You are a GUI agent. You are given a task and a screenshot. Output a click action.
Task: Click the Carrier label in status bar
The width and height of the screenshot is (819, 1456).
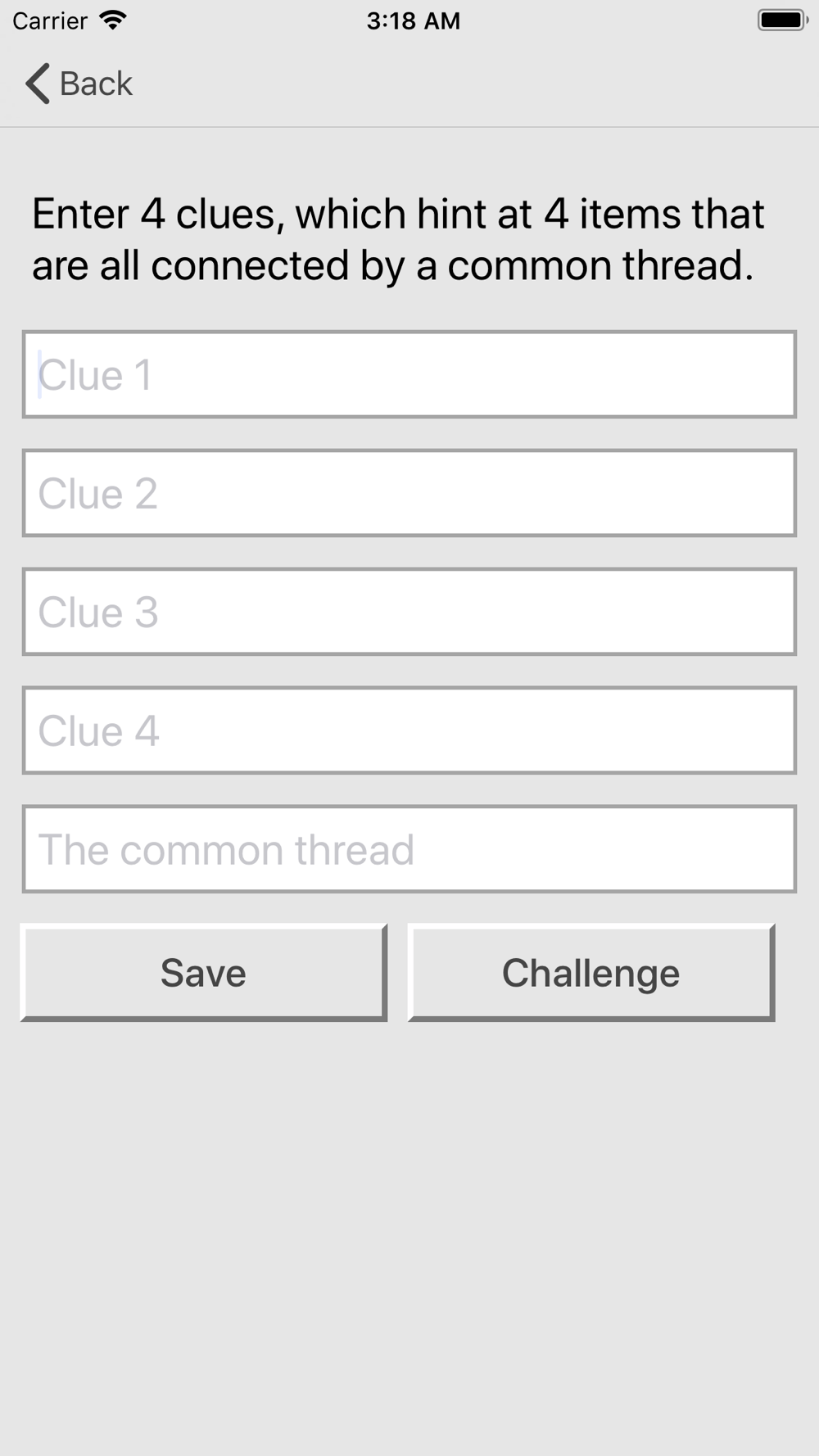(x=50, y=20)
